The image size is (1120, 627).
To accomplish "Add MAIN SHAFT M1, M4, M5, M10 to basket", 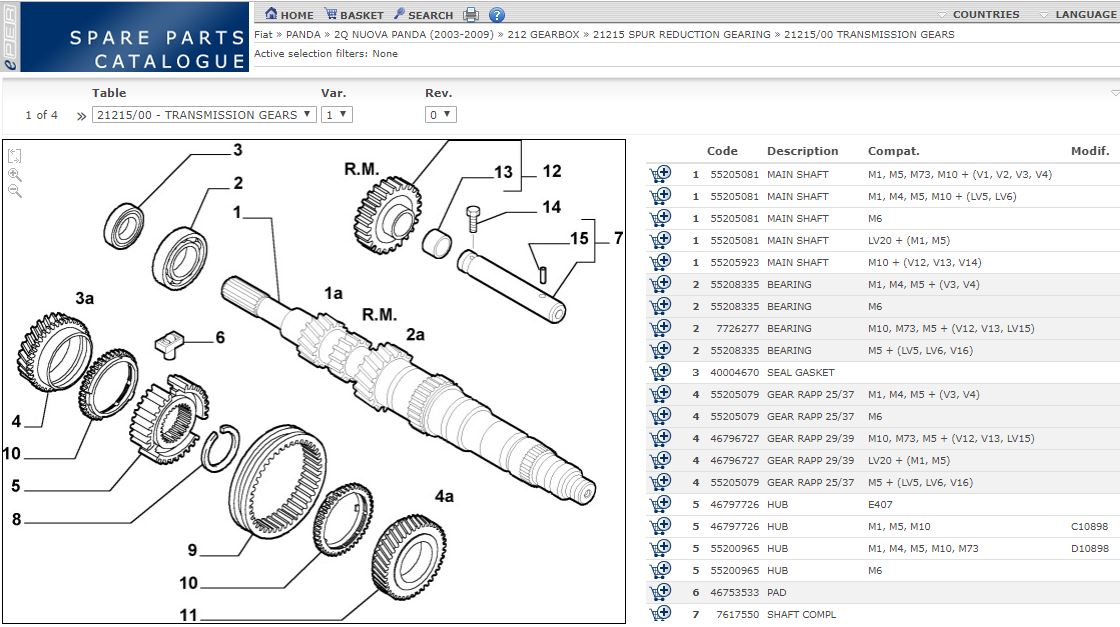I will pos(660,196).
